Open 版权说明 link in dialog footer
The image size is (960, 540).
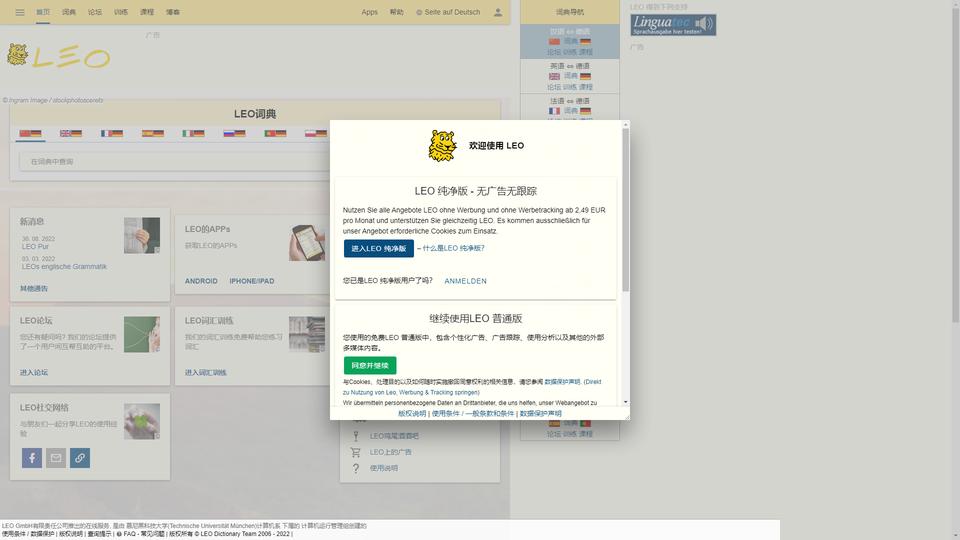411,413
